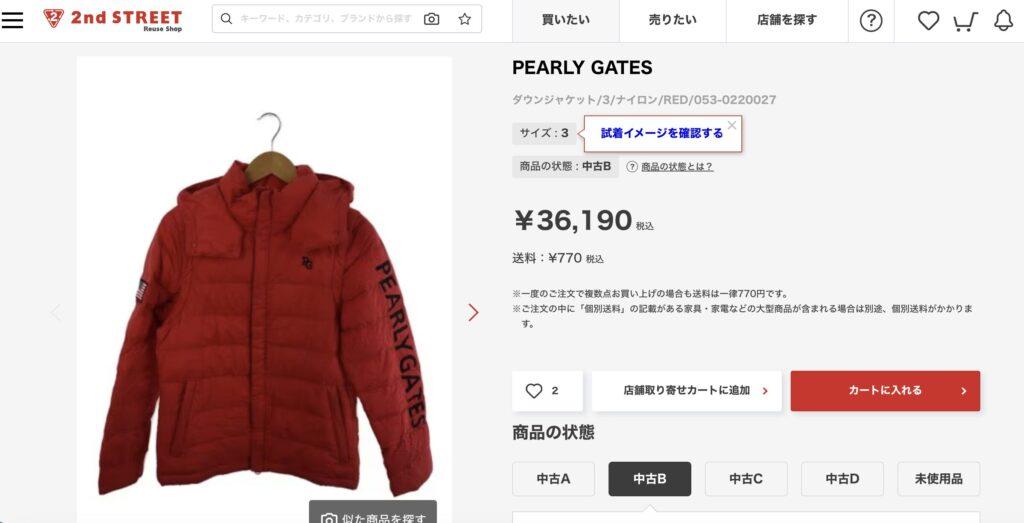This screenshot has height=523, width=1024.
Task: Show previous product image arrow
Action: [x=56, y=312]
